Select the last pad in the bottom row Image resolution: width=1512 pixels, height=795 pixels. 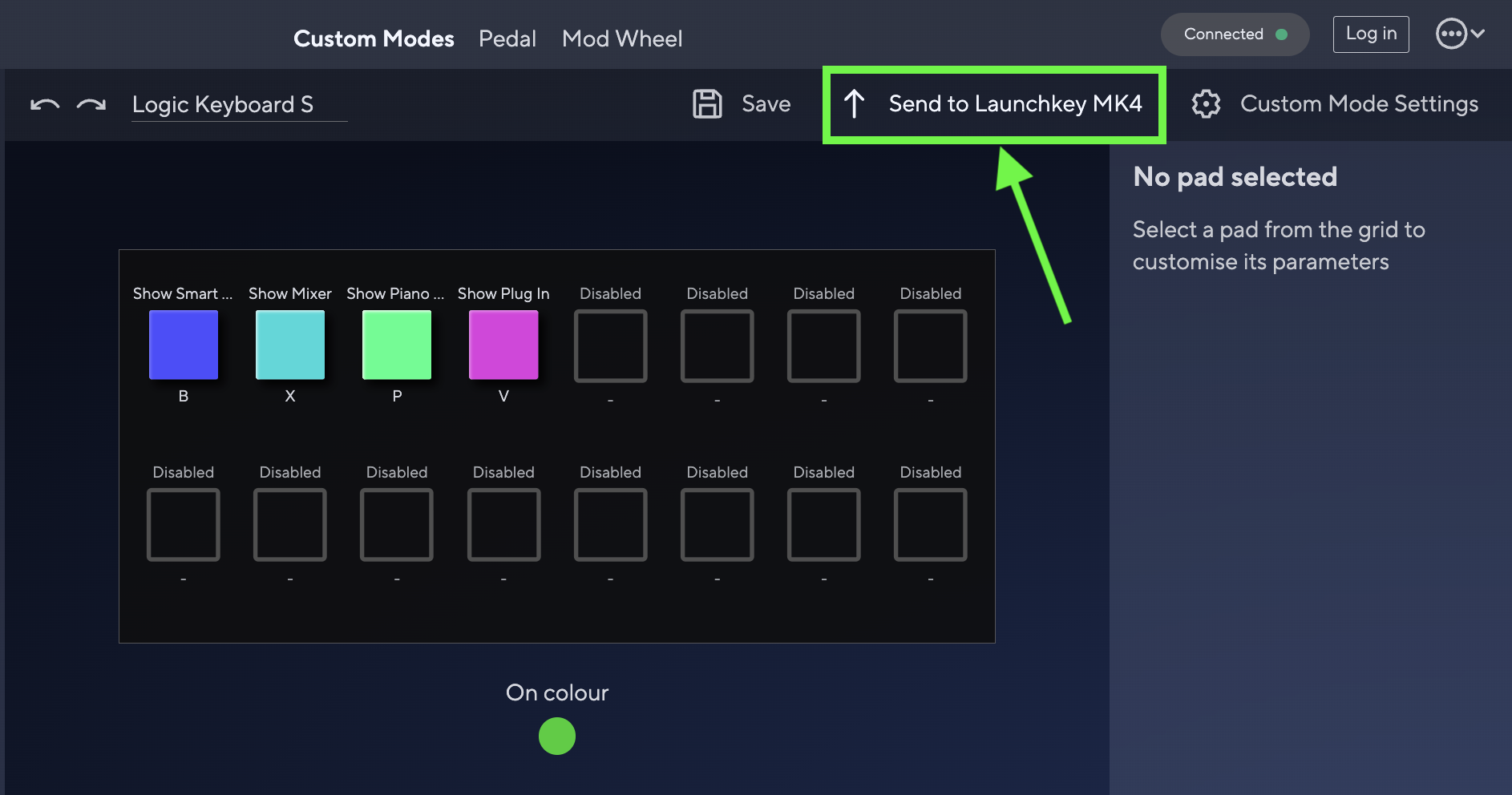[x=931, y=524]
